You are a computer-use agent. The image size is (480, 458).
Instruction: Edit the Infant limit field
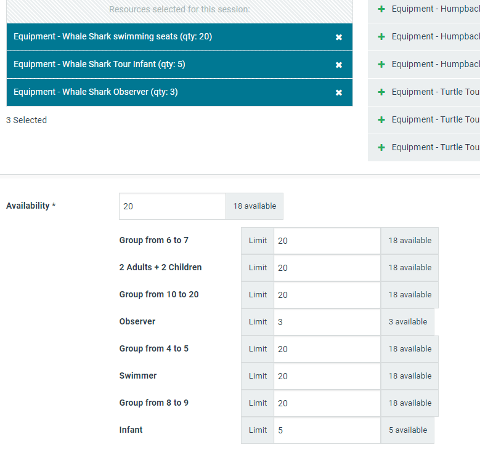coord(327,430)
